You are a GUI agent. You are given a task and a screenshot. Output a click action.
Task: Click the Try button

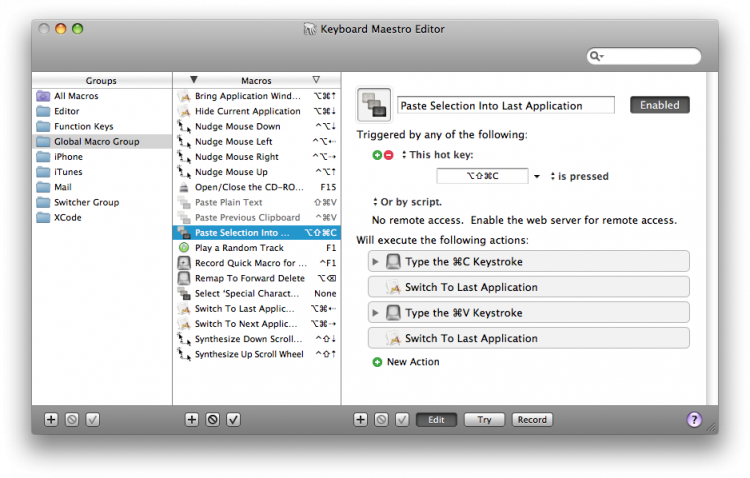[484, 420]
